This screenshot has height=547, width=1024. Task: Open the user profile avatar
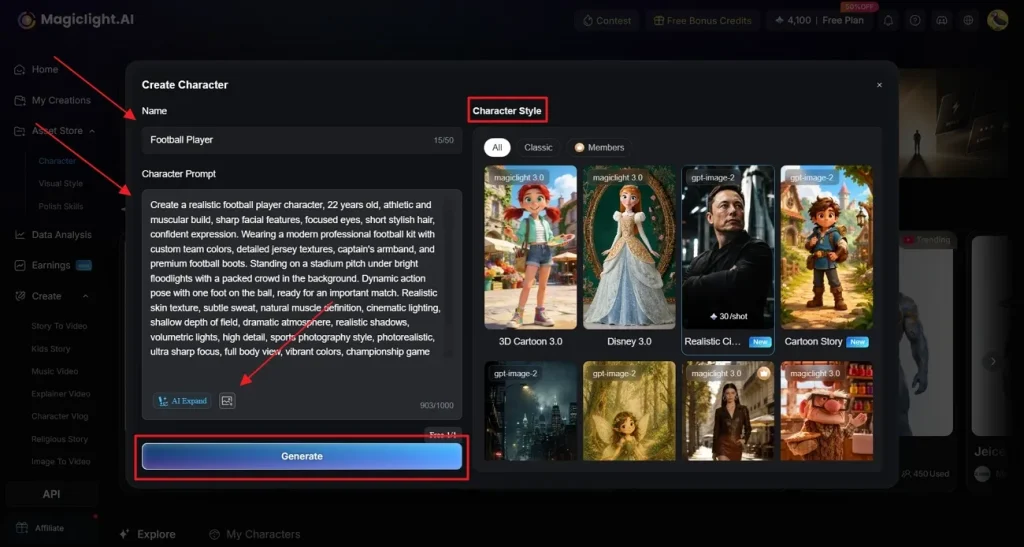click(997, 20)
